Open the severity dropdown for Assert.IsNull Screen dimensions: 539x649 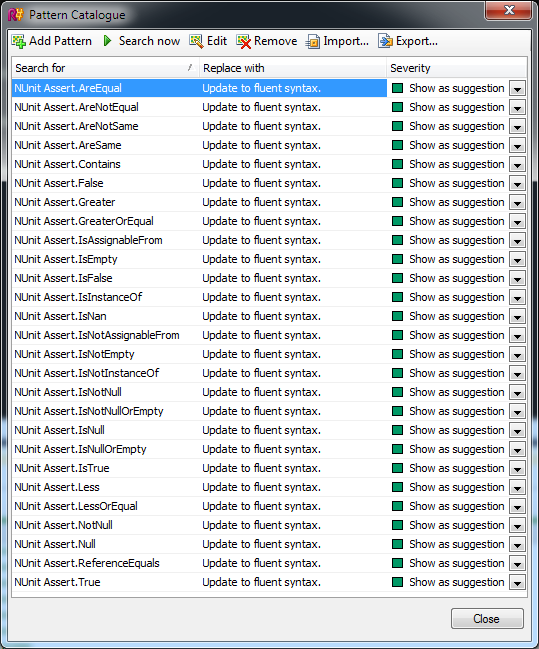coord(517,430)
